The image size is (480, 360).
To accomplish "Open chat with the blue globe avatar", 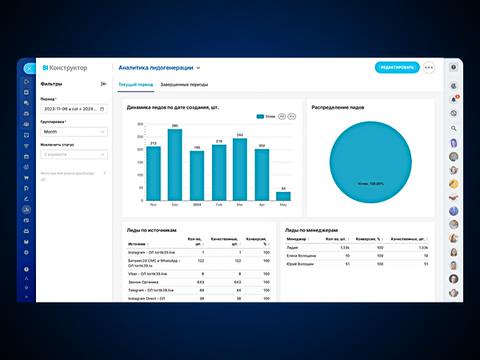I will [454, 211].
